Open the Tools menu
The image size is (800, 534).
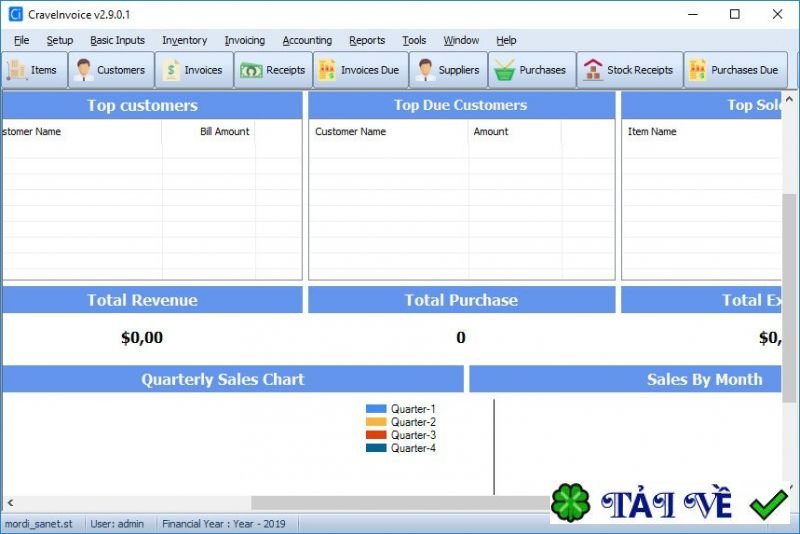click(x=414, y=40)
